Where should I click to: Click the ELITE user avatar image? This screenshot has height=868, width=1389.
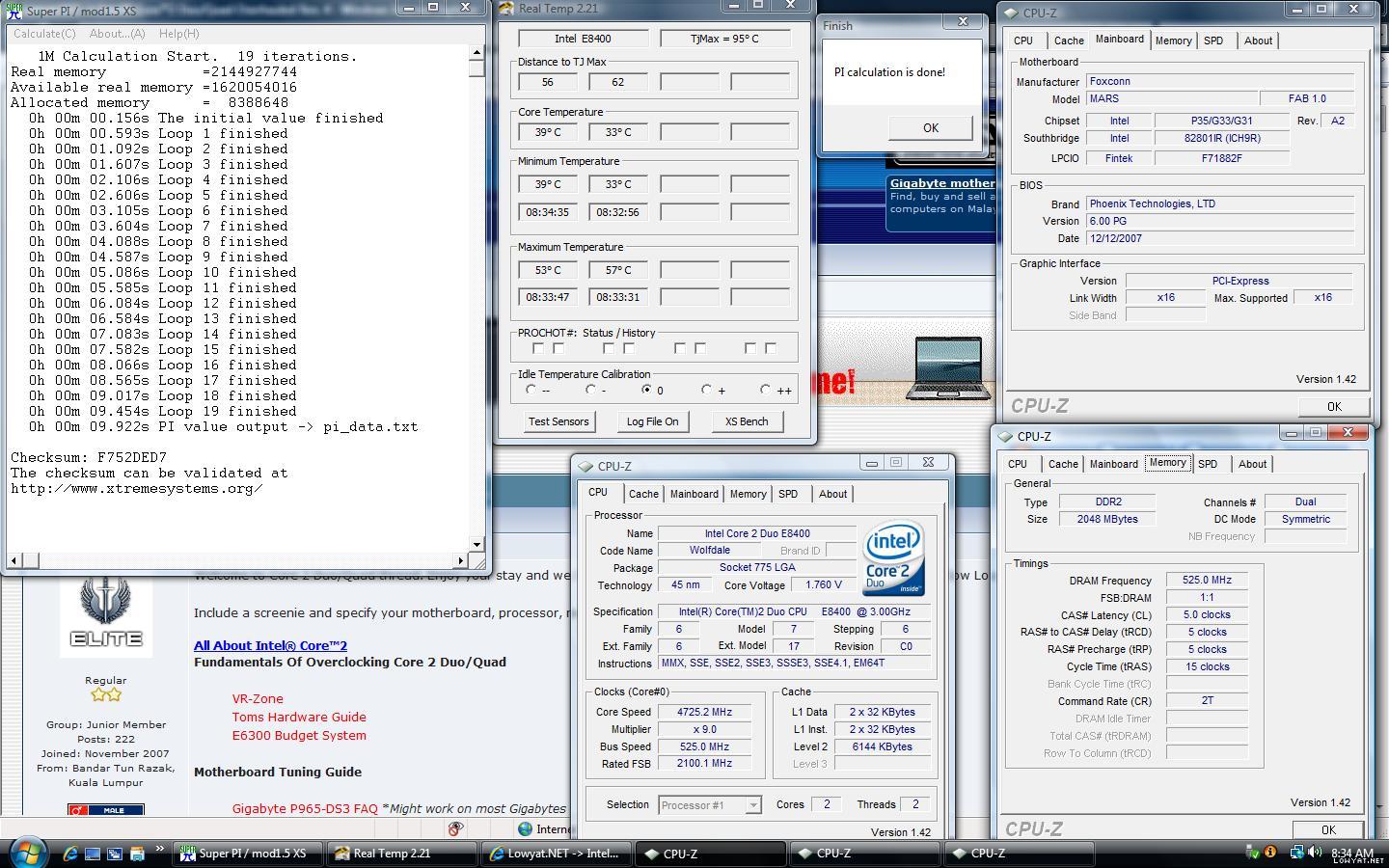[106, 614]
